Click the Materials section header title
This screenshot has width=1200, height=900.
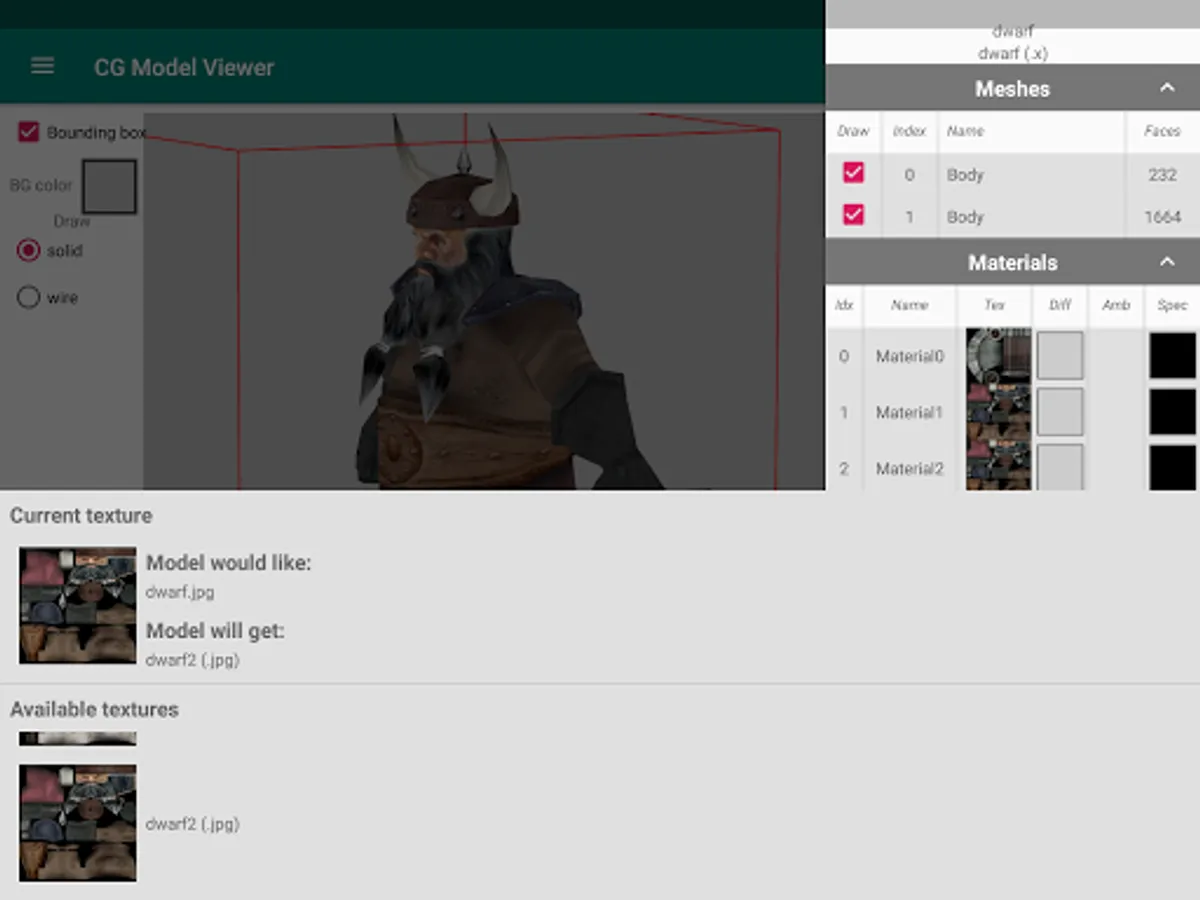pos(1012,262)
